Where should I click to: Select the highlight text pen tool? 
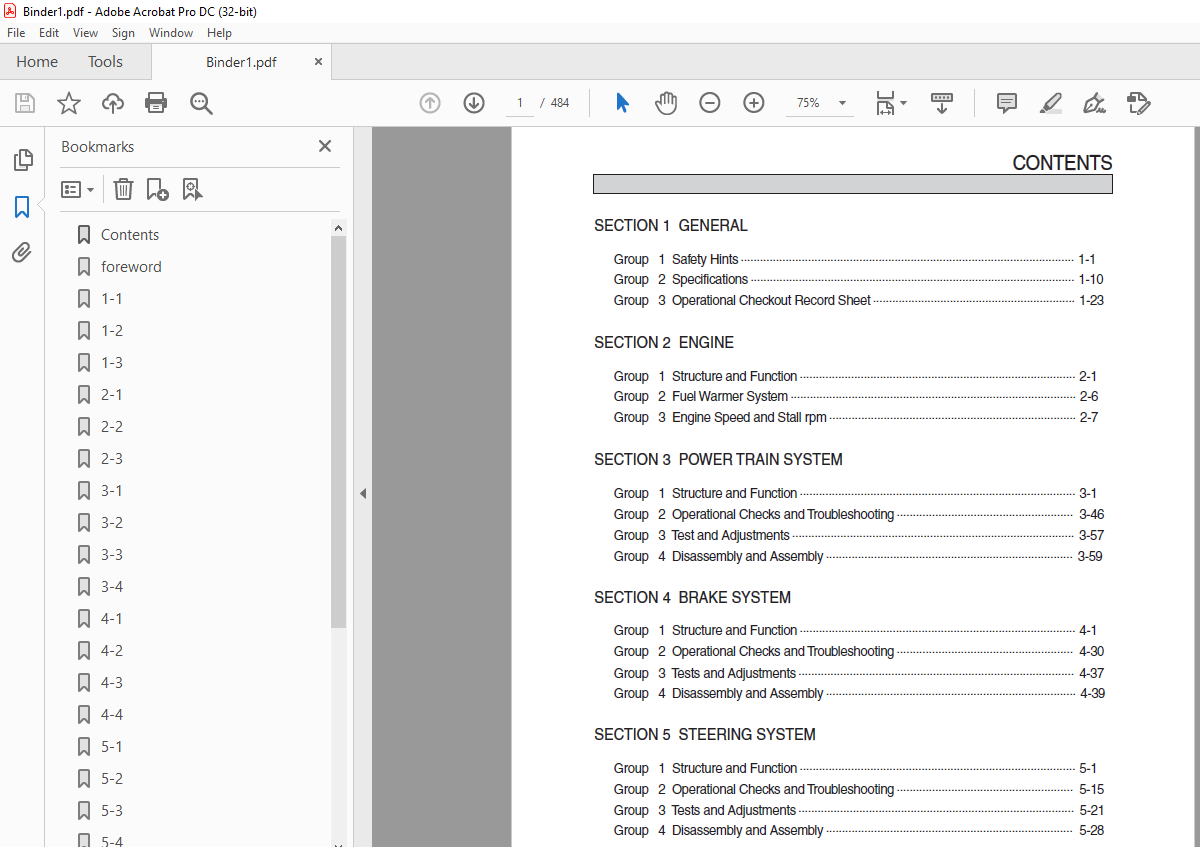click(1050, 103)
